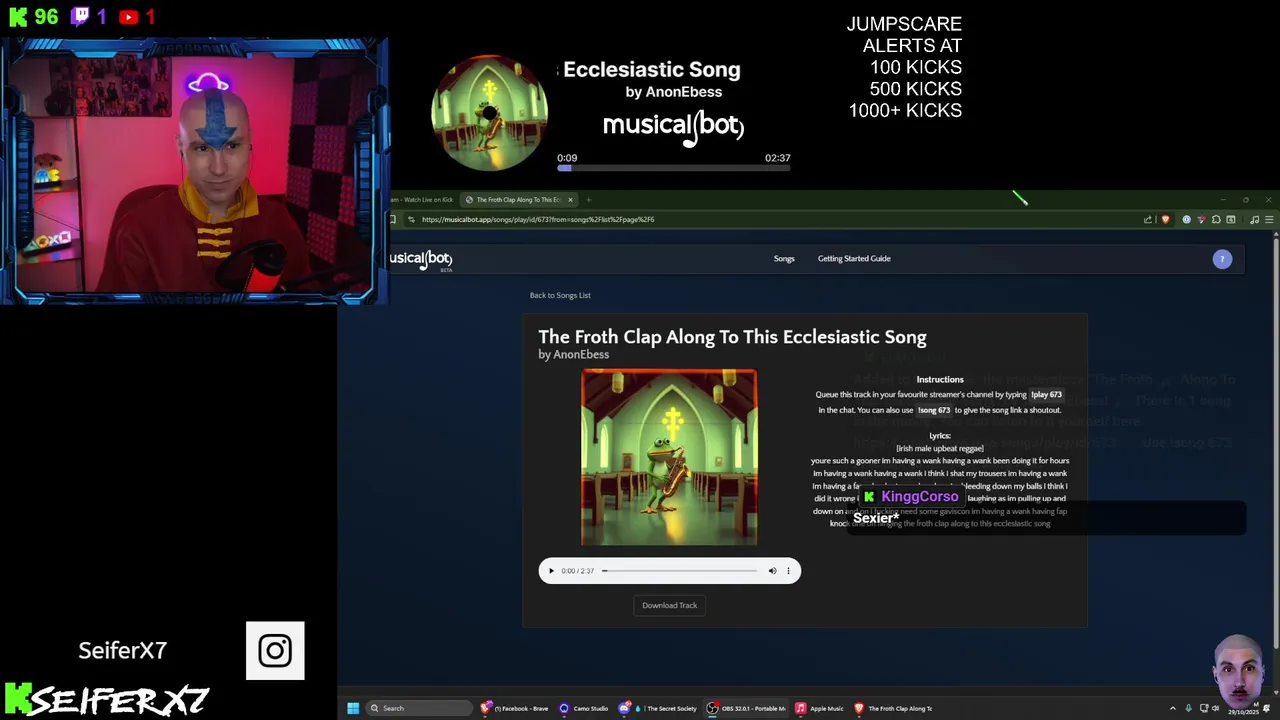Viewport: 1280px width, 720px height.
Task: Expand the system tray hidden icons chevron
Action: 1173,708
